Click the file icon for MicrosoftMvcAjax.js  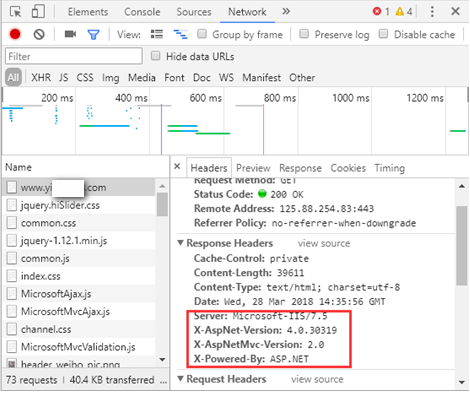[x=12, y=311]
